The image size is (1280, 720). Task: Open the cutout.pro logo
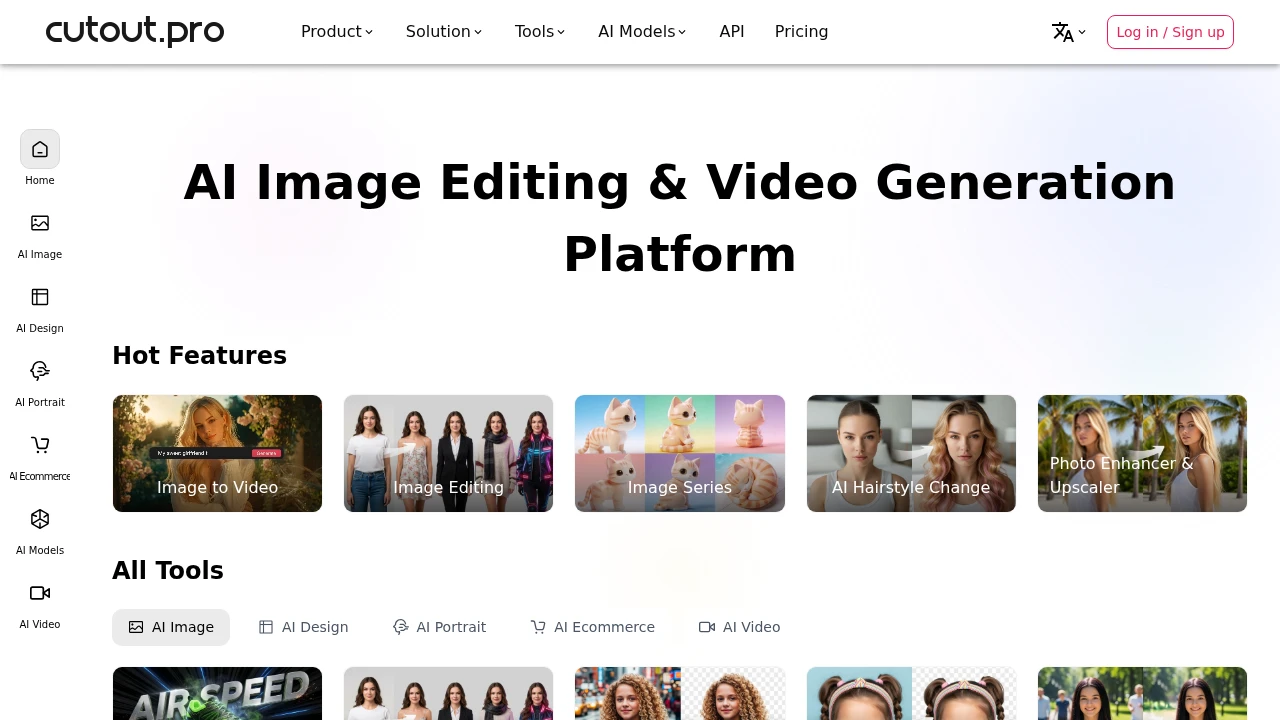click(x=135, y=31)
